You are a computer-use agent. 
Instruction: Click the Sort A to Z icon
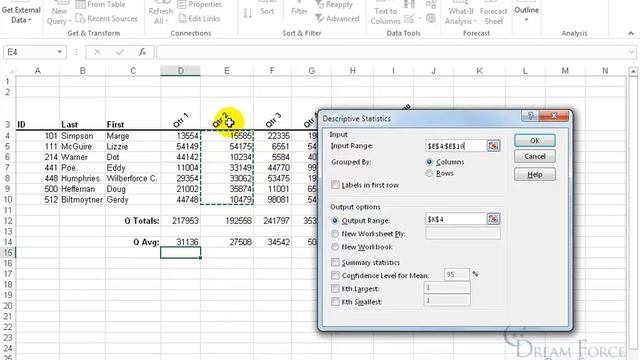pos(248,13)
